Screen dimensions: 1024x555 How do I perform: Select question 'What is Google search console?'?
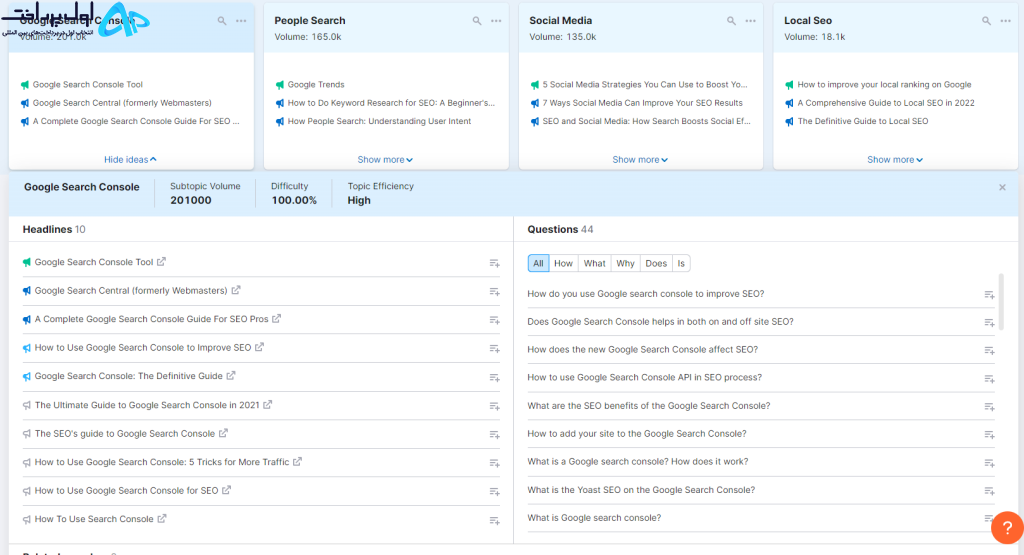(594, 518)
